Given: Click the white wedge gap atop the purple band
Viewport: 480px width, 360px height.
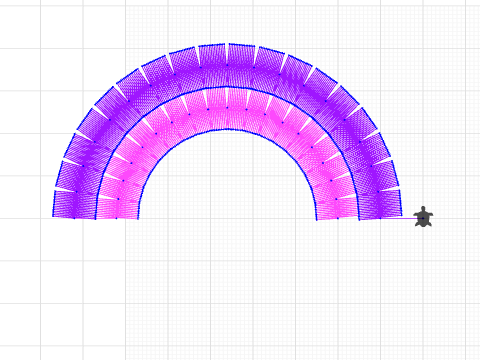Looking at the screenshot, I should [x=227, y=52].
